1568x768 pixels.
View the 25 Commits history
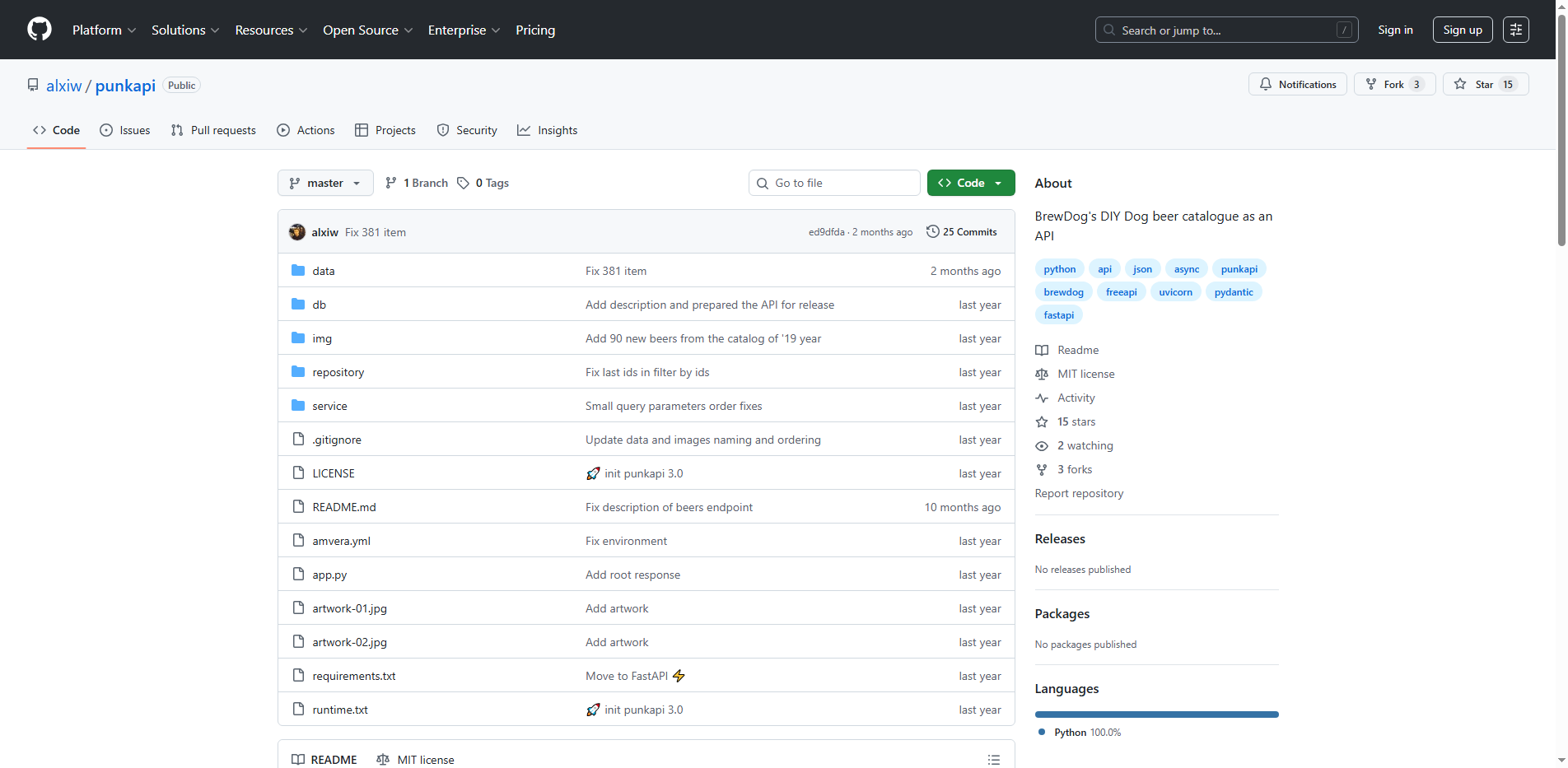point(962,232)
